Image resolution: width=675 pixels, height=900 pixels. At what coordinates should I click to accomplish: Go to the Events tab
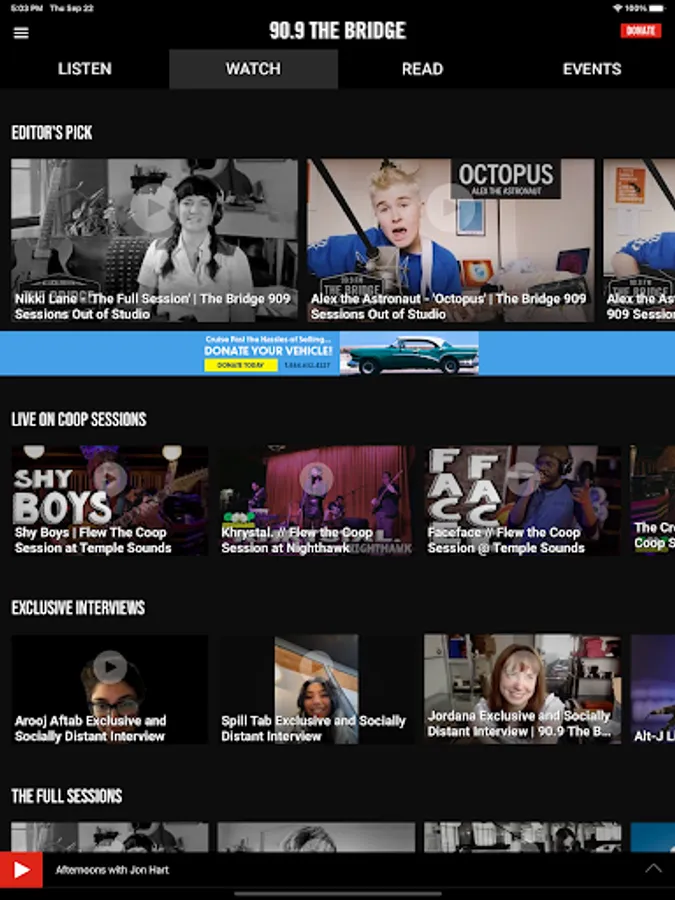[x=591, y=69]
